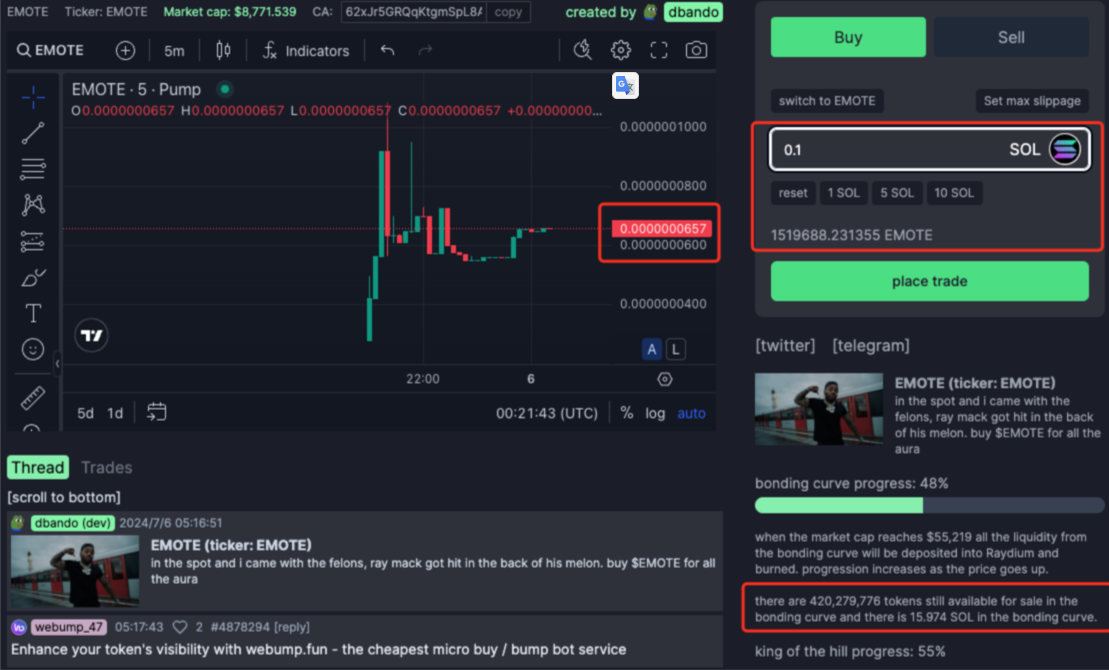Add a compare symbol with plus icon

click(125, 50)
